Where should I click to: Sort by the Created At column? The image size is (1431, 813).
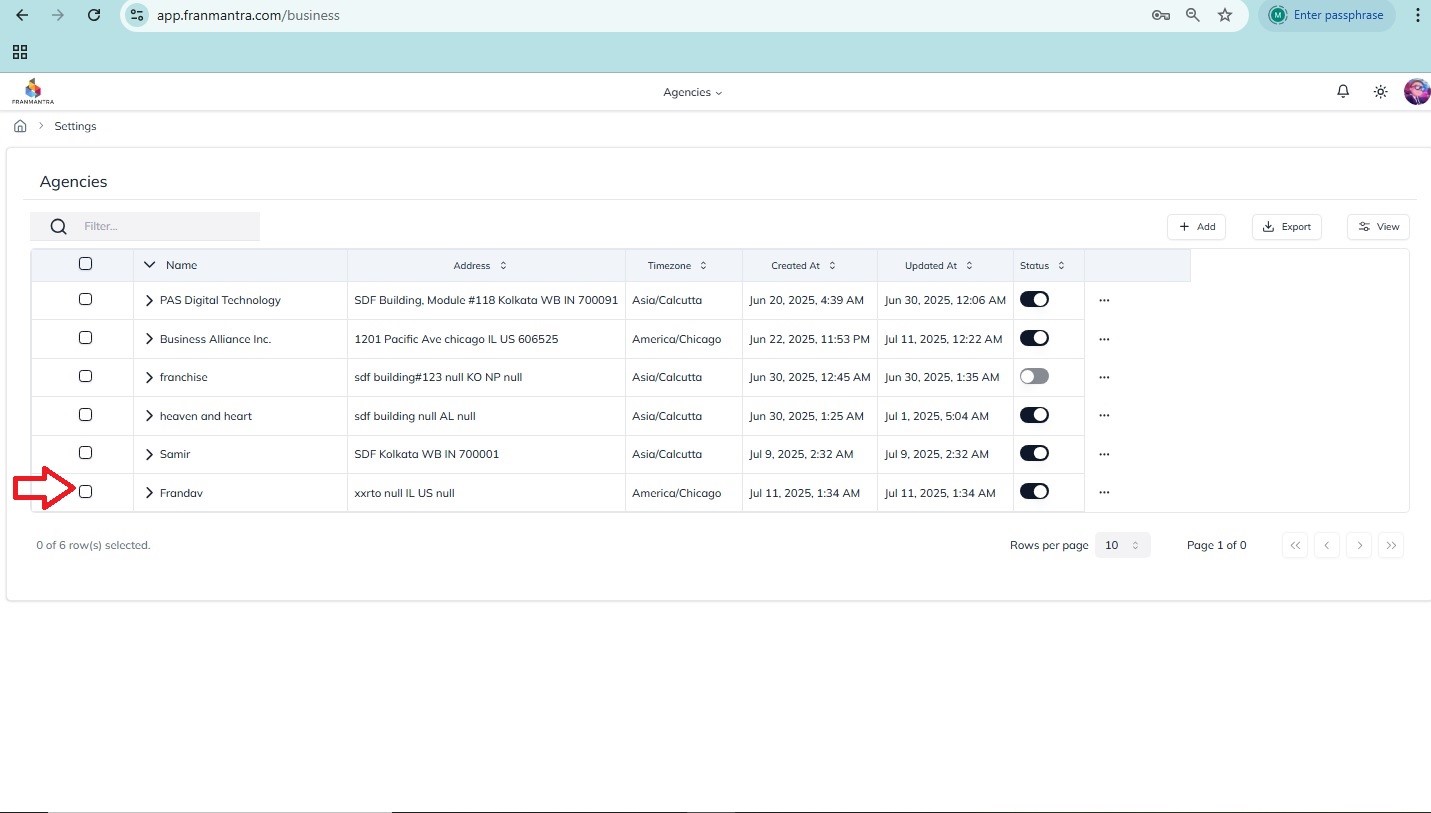click(x=803, y=266)
